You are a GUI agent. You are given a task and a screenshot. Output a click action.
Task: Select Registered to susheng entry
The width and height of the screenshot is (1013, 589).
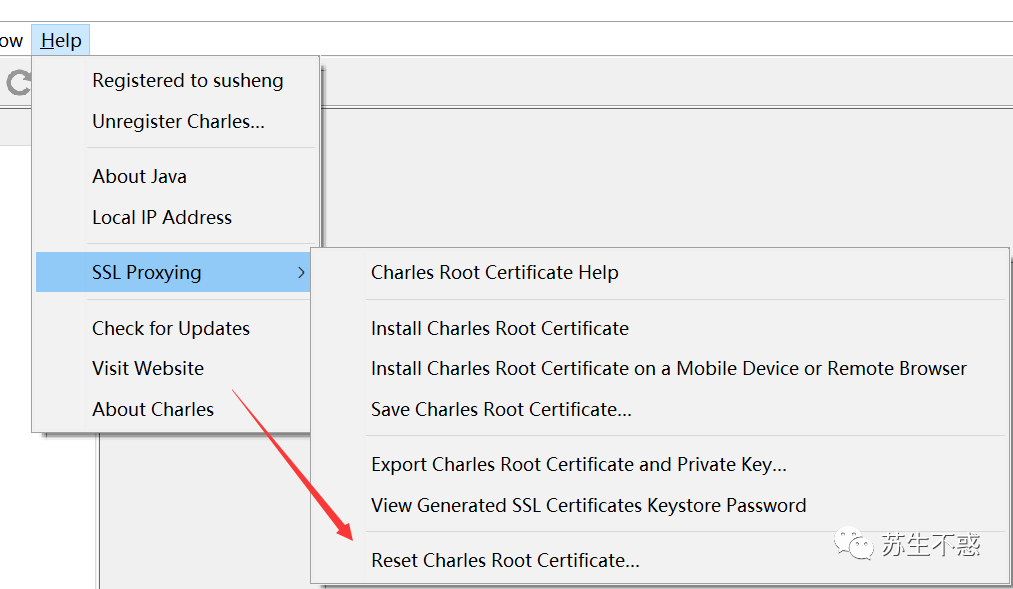coord(187,81)
